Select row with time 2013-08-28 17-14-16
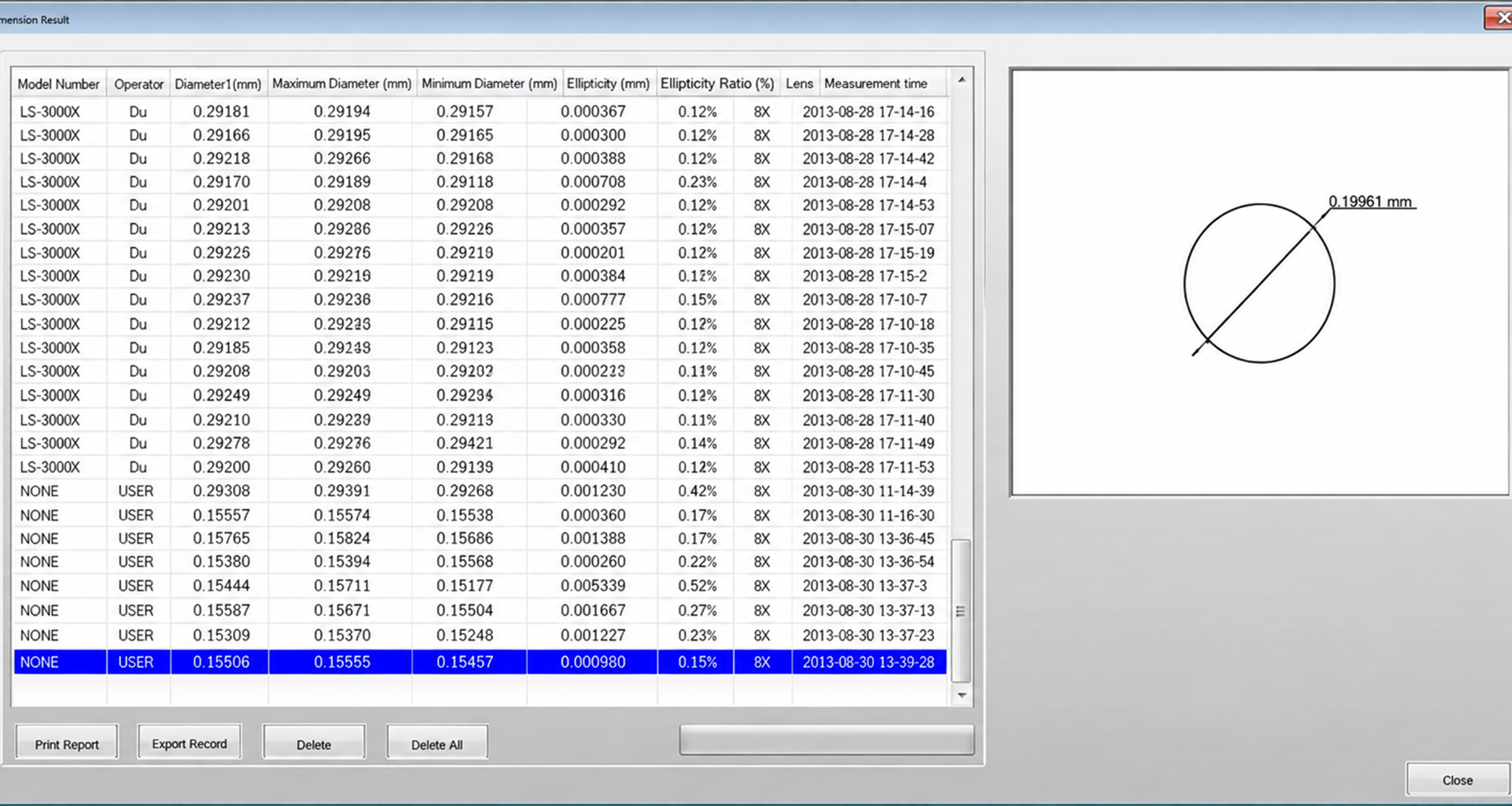1512x806 pixels. [x=480, y=111]
